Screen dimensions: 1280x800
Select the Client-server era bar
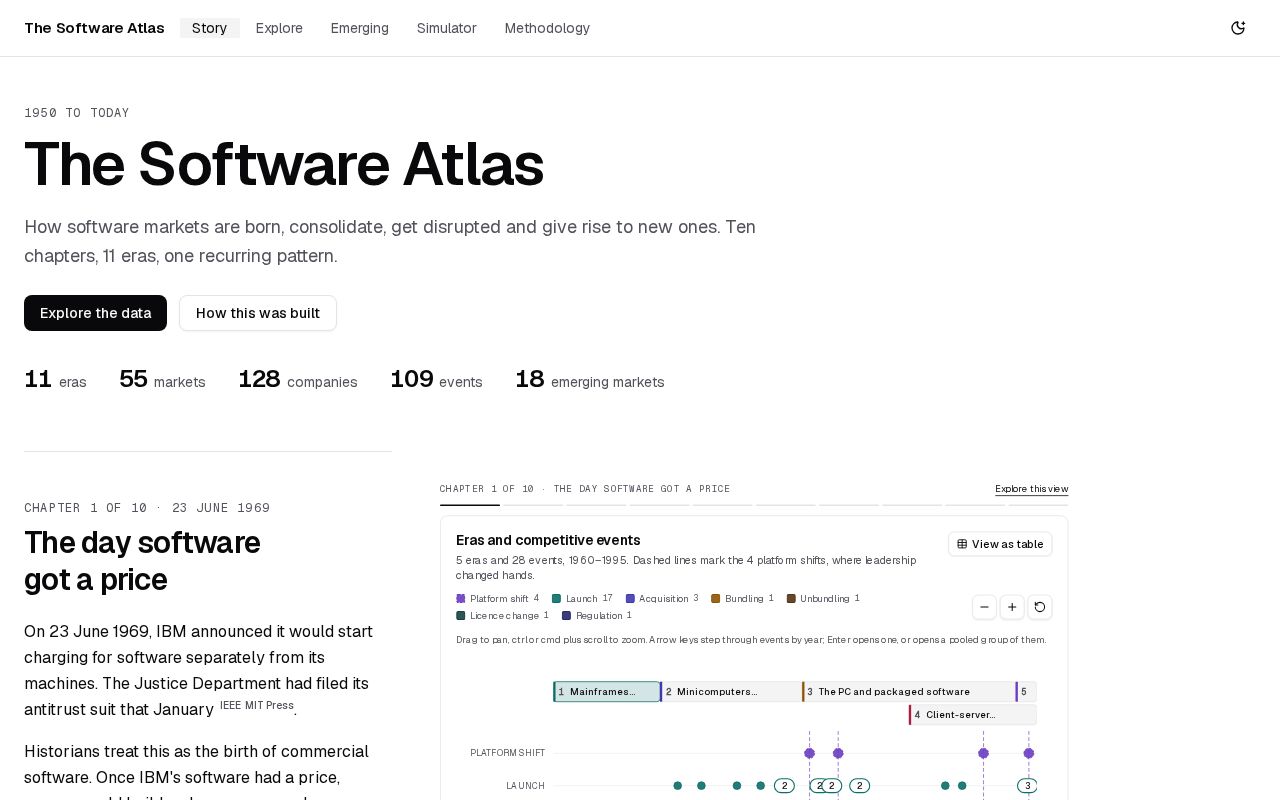pyautogui.click(x=973, y=715)
